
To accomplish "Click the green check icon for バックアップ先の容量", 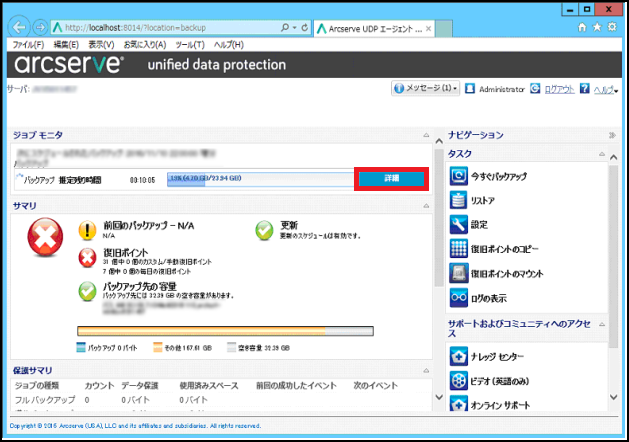I will 87,291.
